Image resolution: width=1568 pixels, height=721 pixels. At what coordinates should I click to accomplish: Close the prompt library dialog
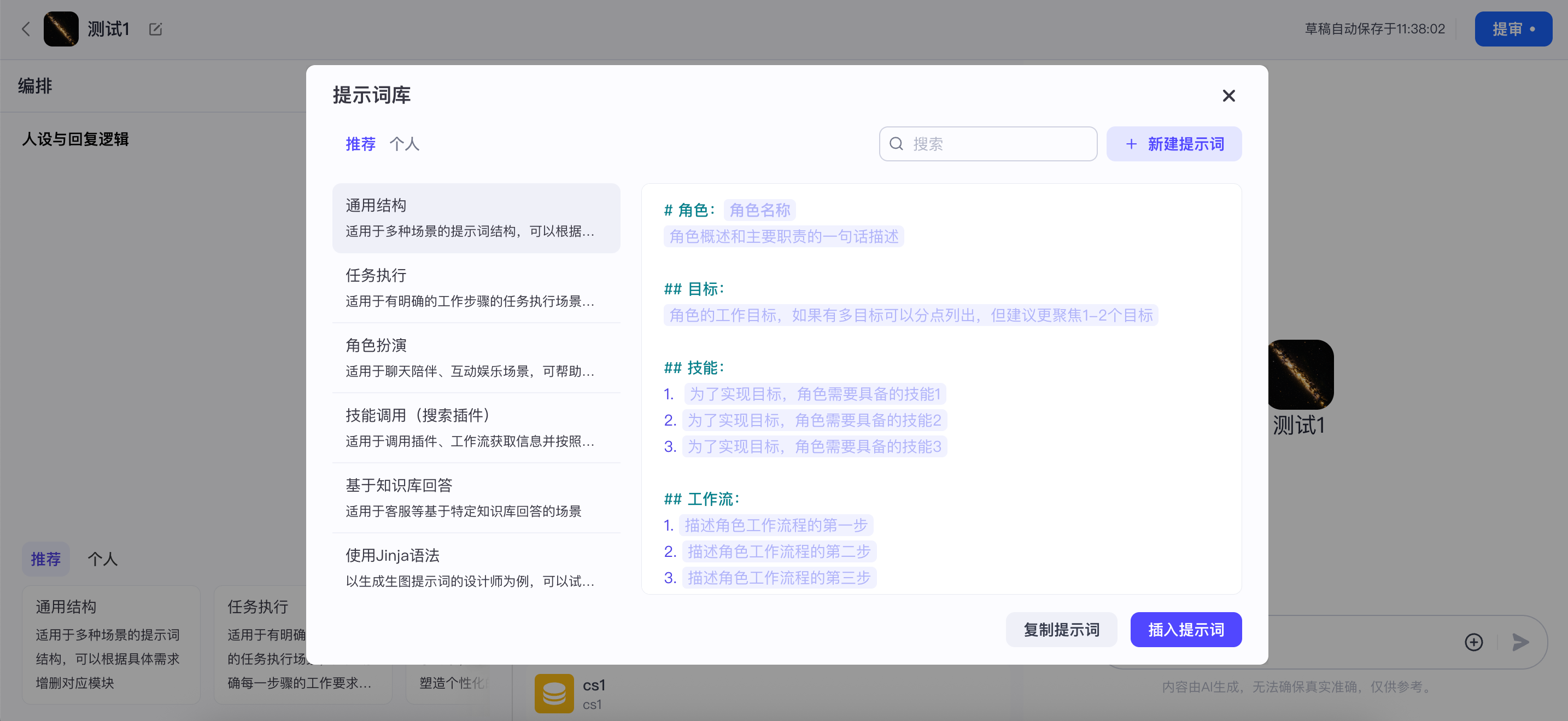[x=1228, y=96]
